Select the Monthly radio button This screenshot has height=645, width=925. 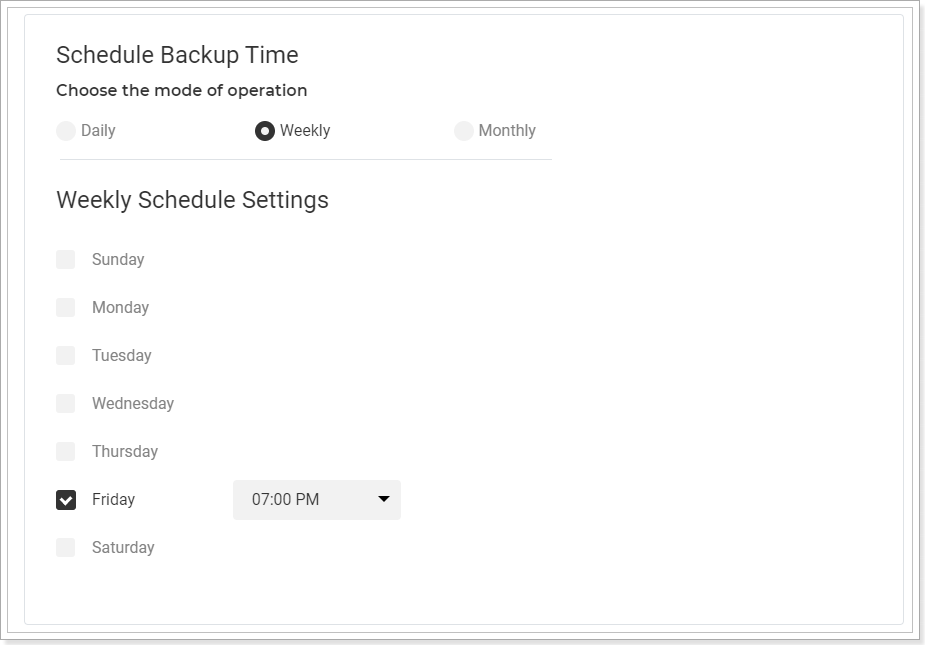(x=464, y=130)
